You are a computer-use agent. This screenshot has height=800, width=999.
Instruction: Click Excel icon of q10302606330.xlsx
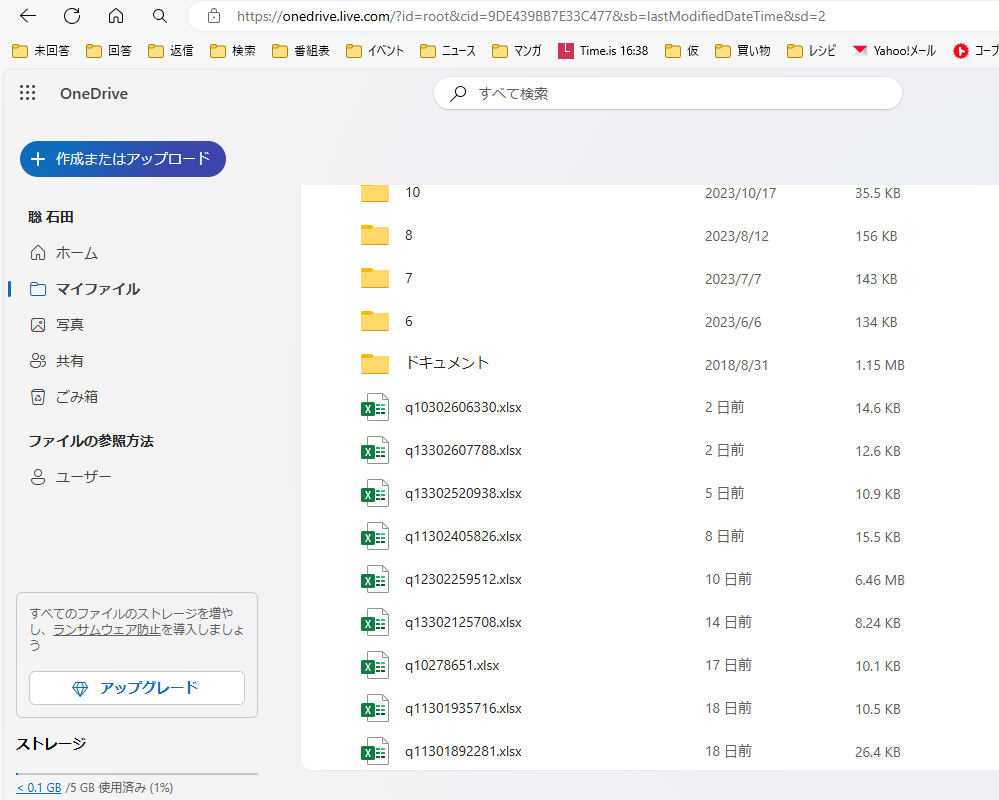coord(375,408)
